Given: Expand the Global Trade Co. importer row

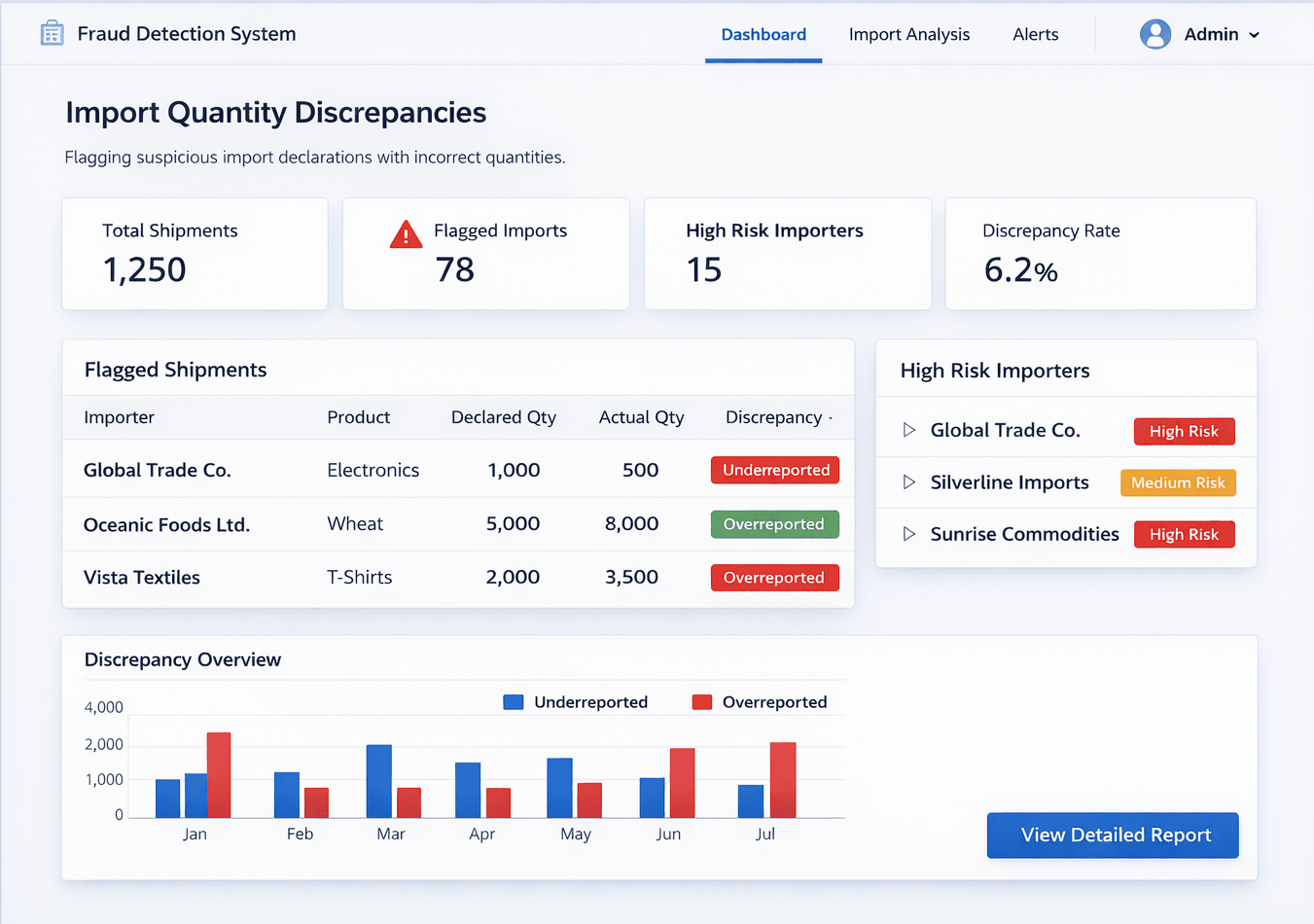Looking at the screenshot, I should click(909, 430).
